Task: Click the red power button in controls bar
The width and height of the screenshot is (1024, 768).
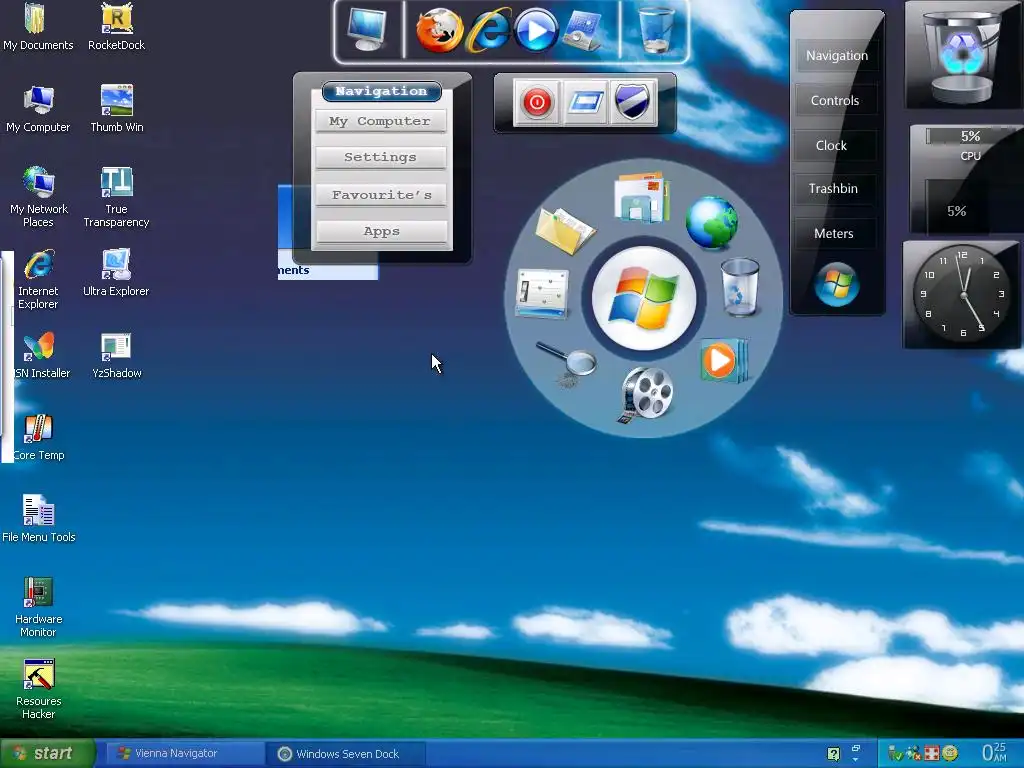Action: pos(537,102)
